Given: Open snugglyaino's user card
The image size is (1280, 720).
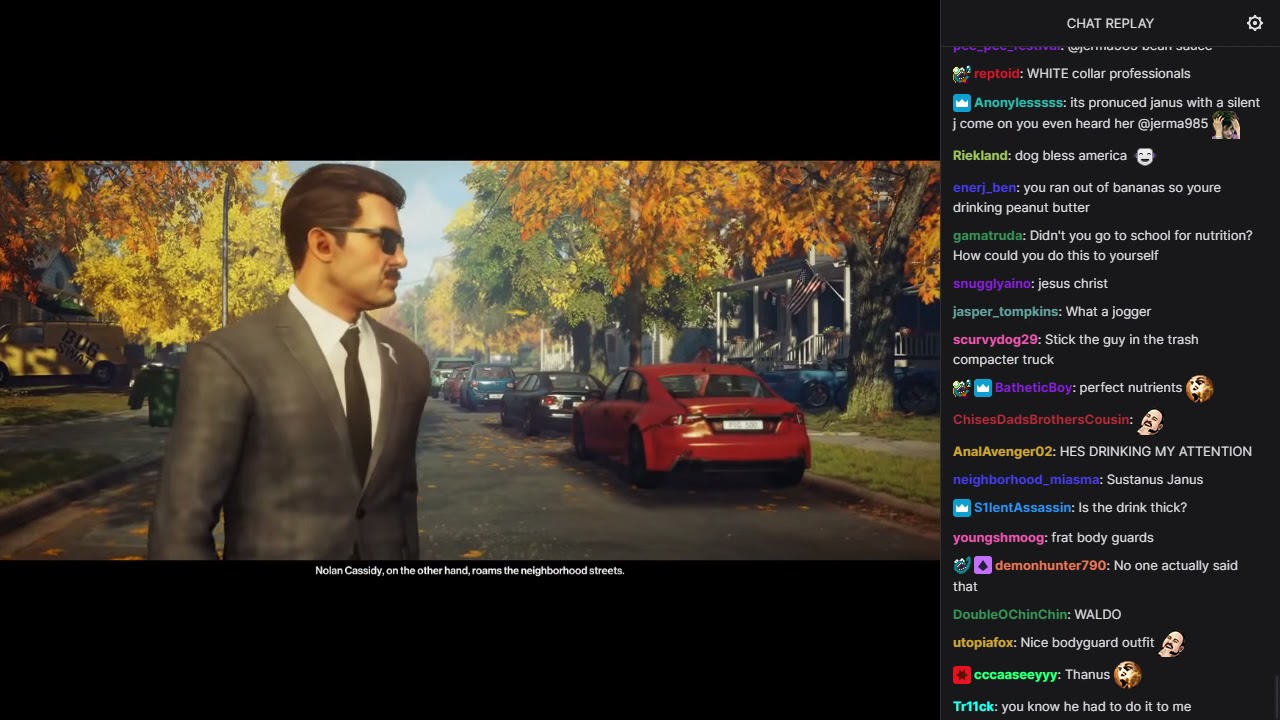Looking at the screenshot, I should point(992,284).
